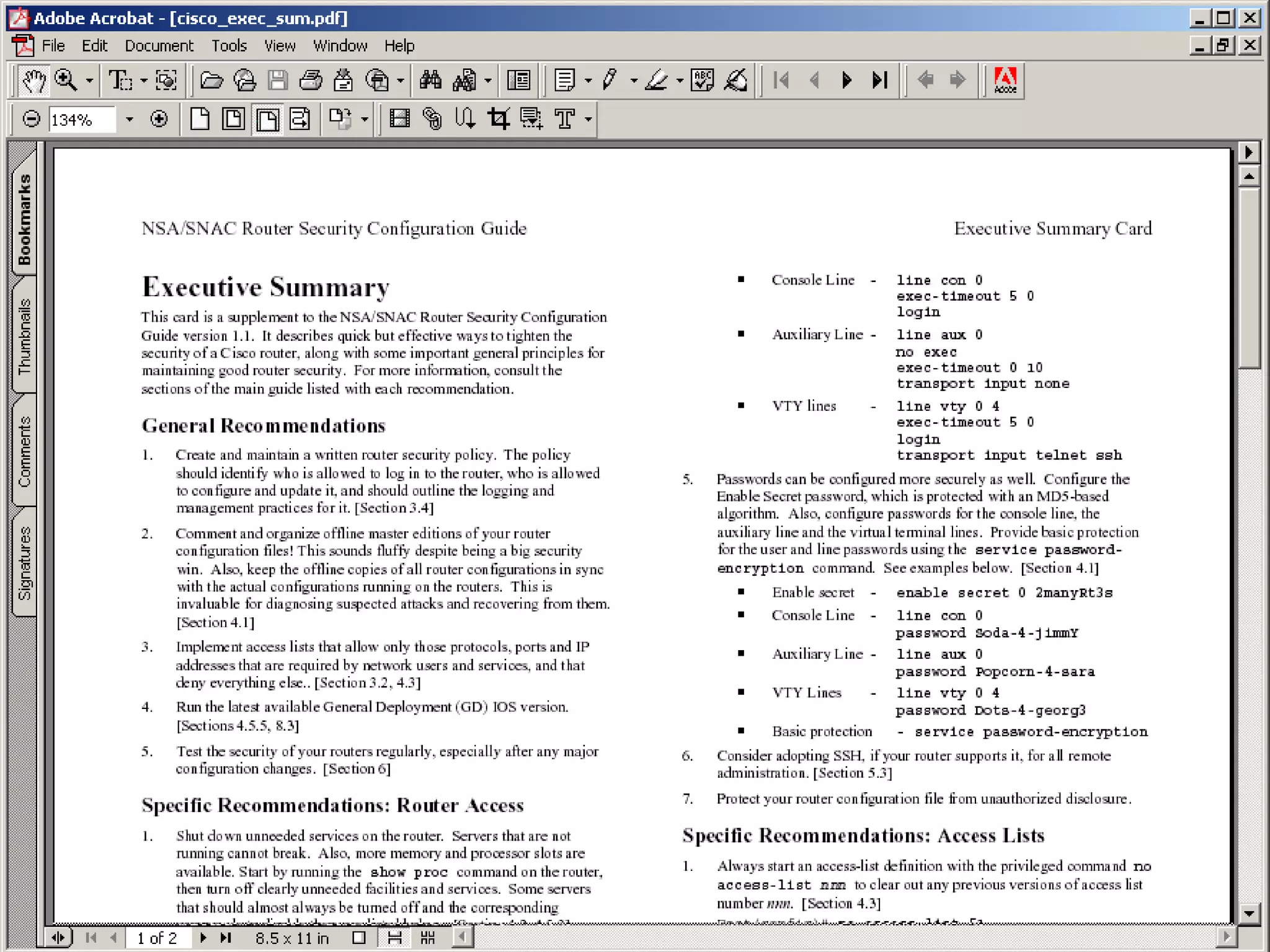Click the Print icon in toolbar

(311, 81)
